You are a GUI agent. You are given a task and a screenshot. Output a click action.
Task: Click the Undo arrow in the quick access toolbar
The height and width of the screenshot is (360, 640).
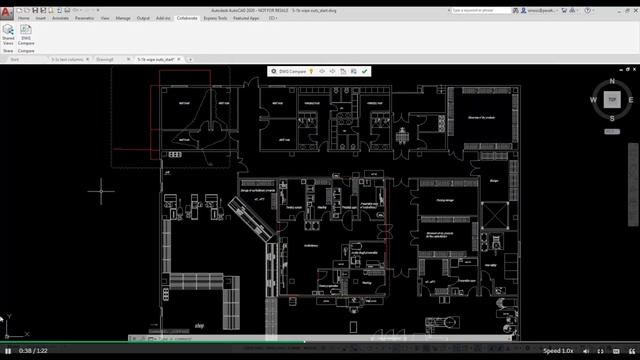(x=76, y=10)
